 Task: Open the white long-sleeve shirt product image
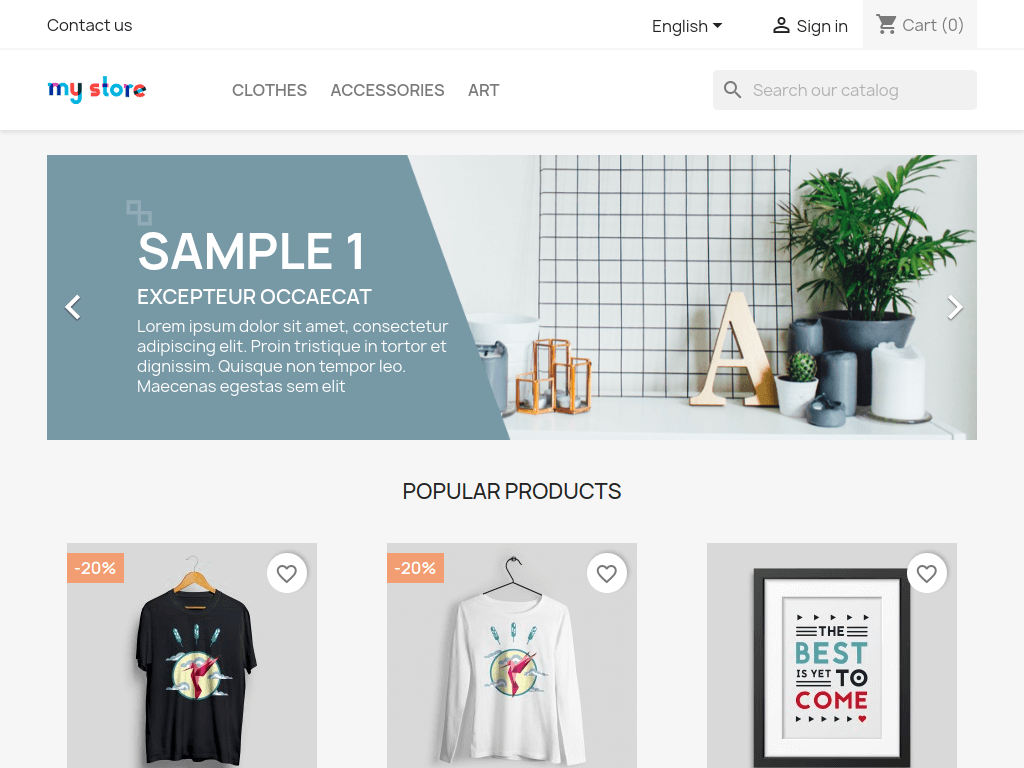coord(512,656)
